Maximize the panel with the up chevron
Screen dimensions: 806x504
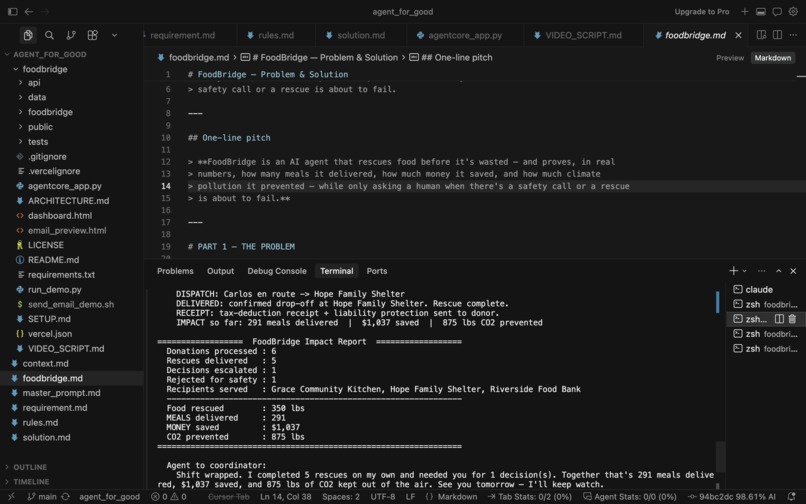[778, 271]
